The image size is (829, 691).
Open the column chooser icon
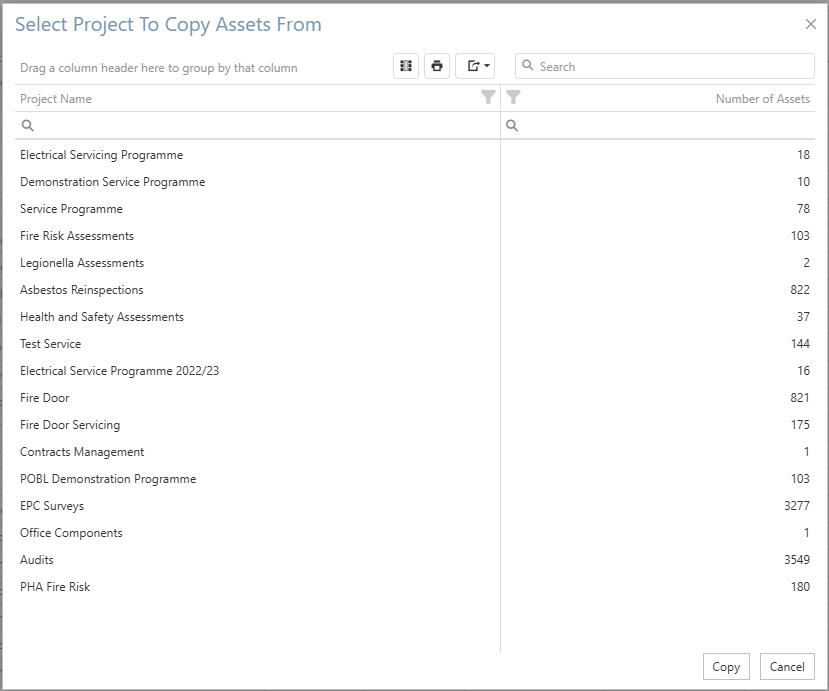406,66
